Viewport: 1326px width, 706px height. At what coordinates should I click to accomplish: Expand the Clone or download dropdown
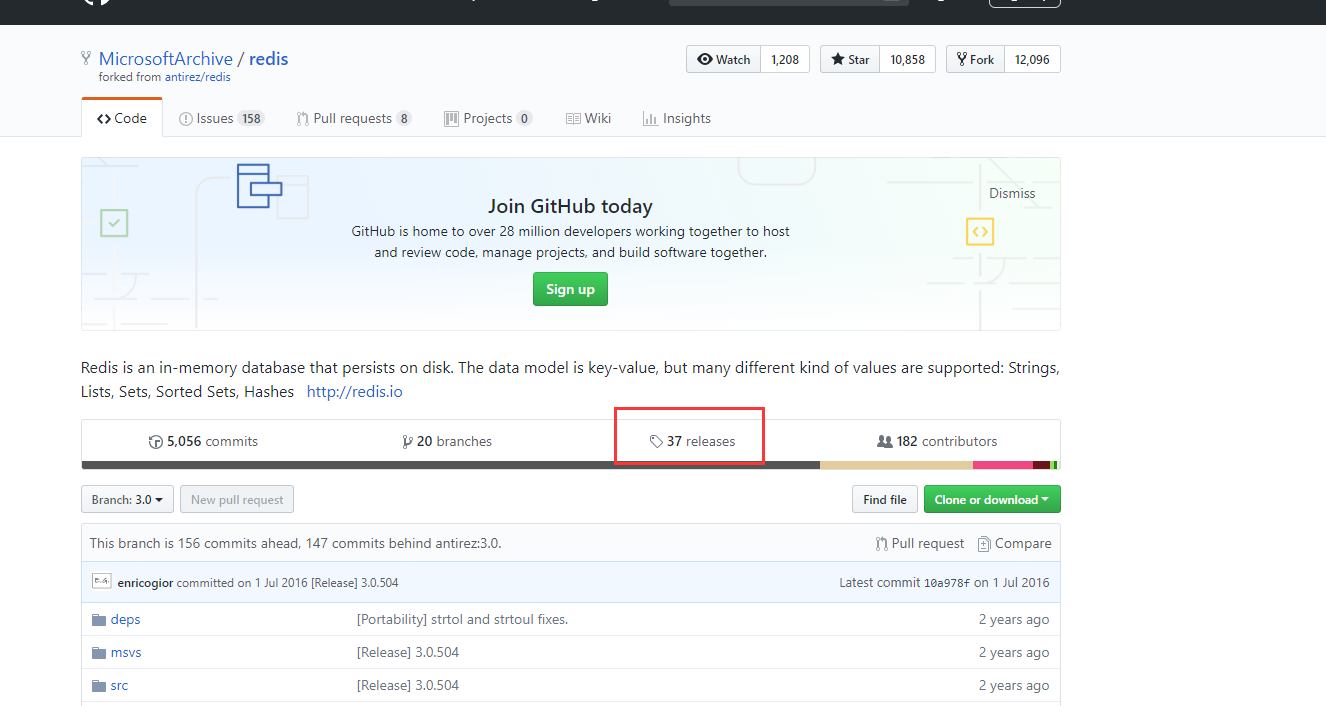pyautogui.click(x=992, y=499)
